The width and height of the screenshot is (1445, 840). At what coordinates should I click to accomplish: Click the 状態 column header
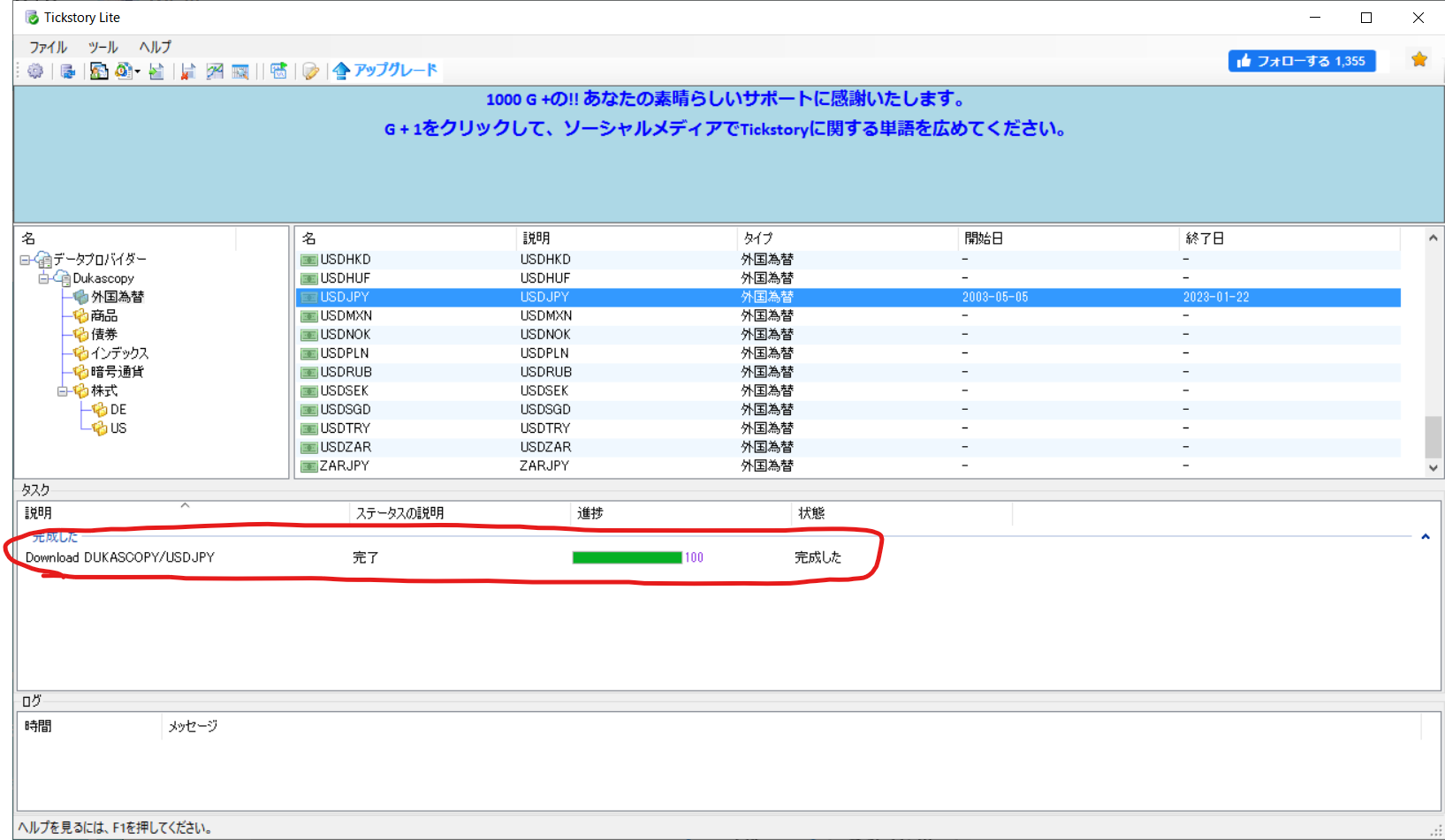901,513
